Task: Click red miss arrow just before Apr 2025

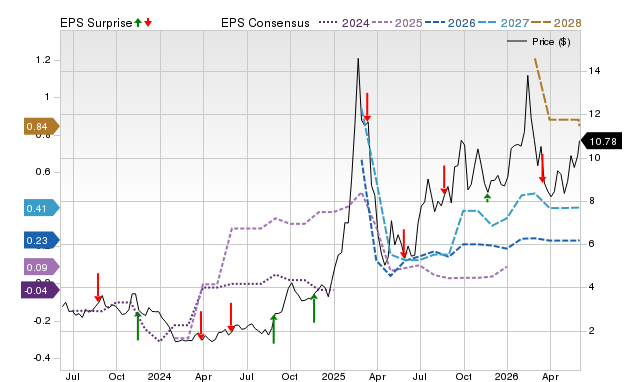Action: click(x=367, y=107)
